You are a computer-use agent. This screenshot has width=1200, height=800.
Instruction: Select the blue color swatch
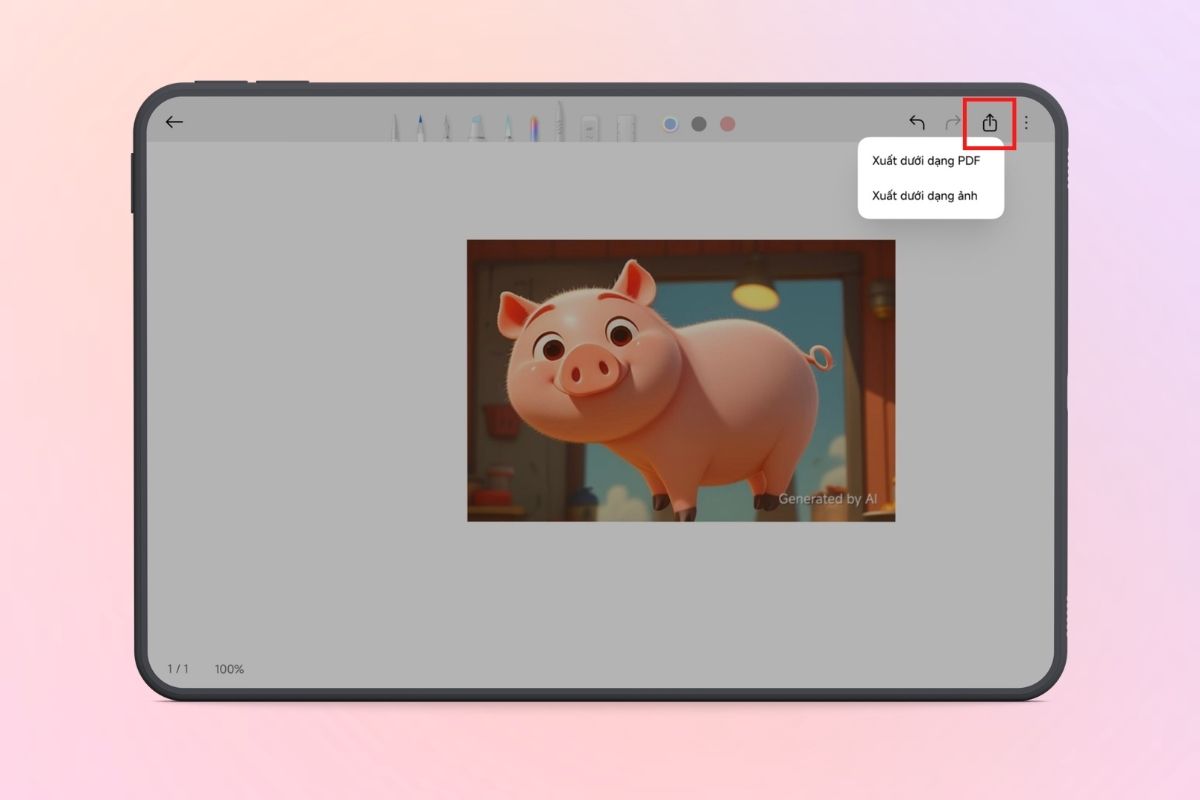(668, 123)
